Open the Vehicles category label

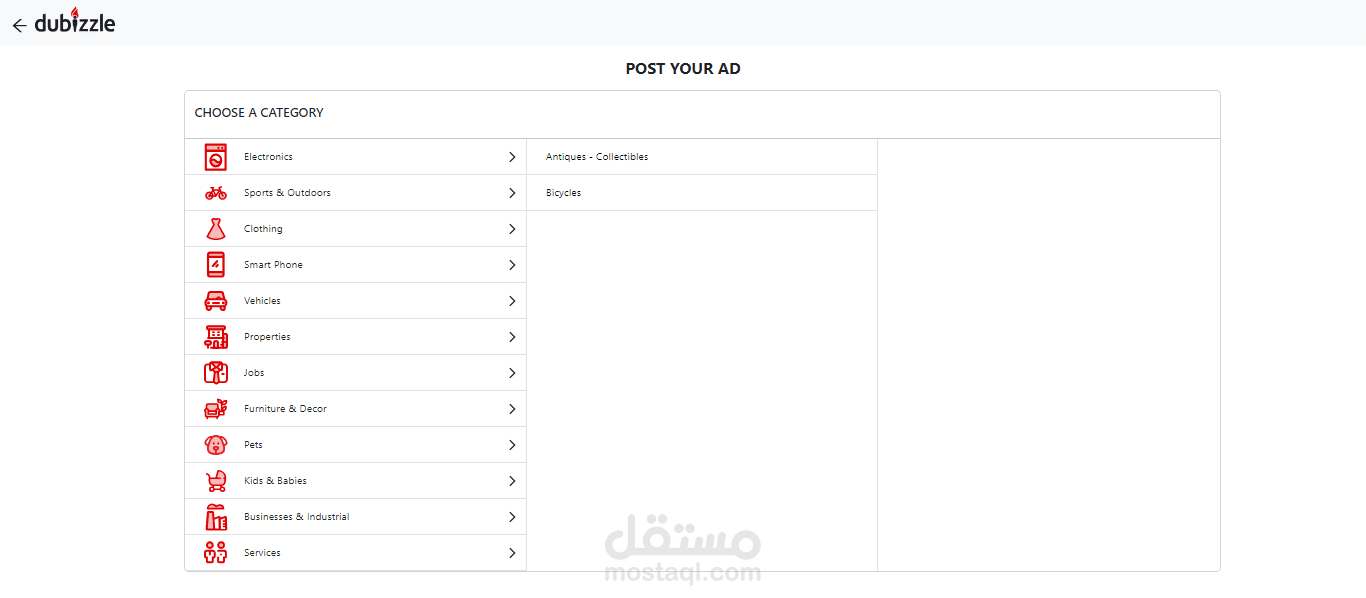262,301
